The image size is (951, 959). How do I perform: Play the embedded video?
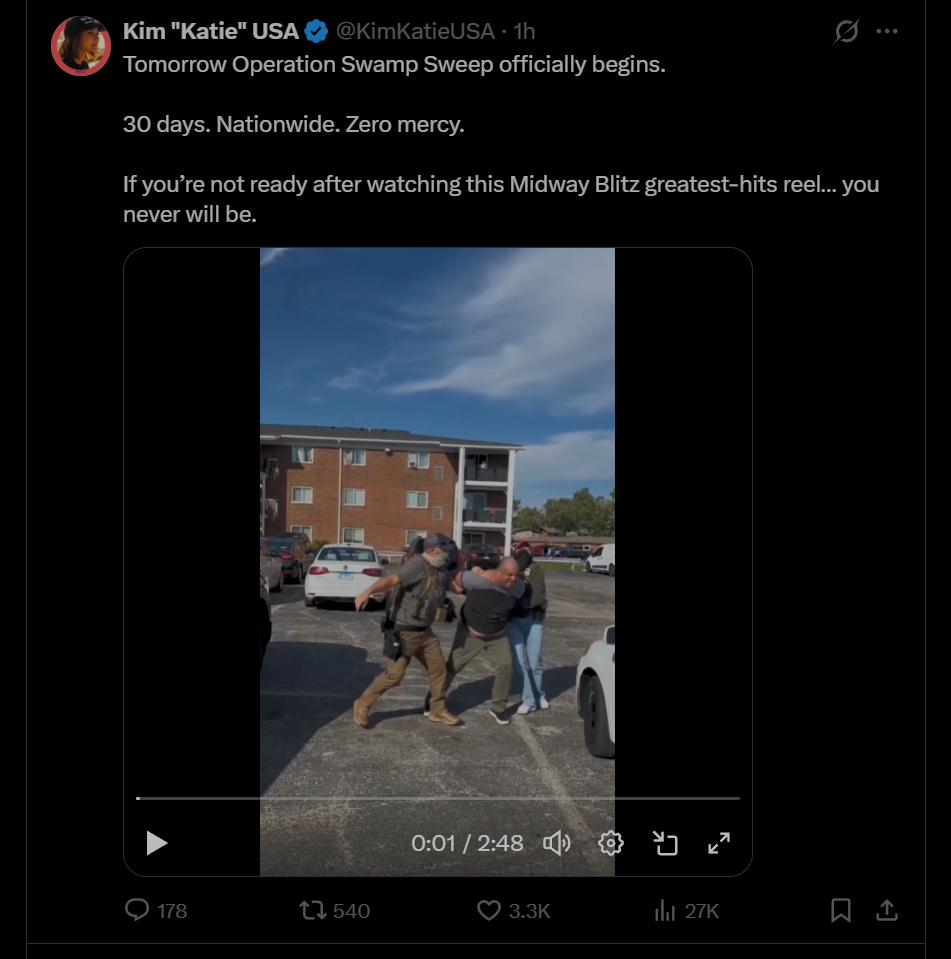[x=157, y=843]
